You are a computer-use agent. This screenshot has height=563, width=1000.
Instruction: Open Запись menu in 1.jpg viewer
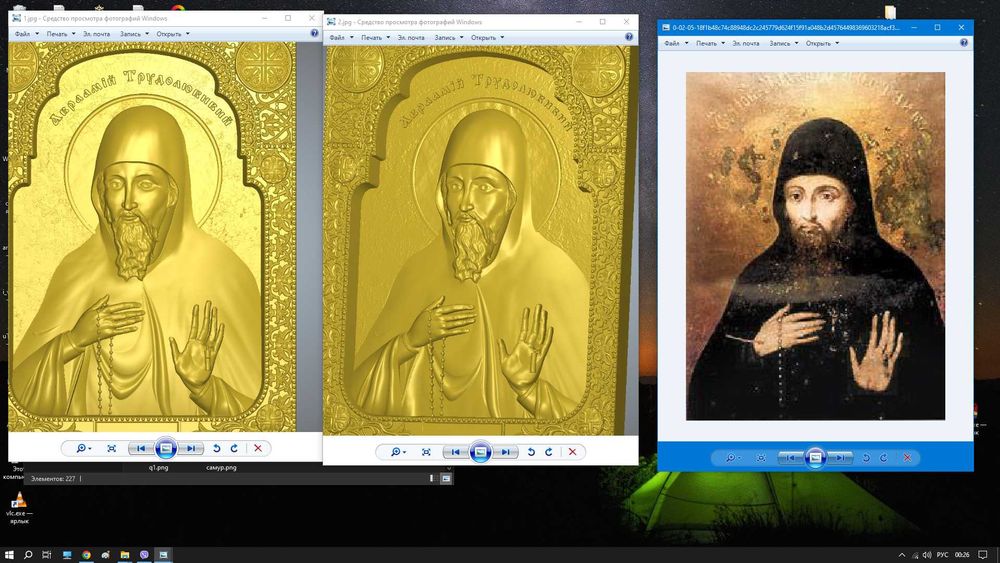(134, 34)
